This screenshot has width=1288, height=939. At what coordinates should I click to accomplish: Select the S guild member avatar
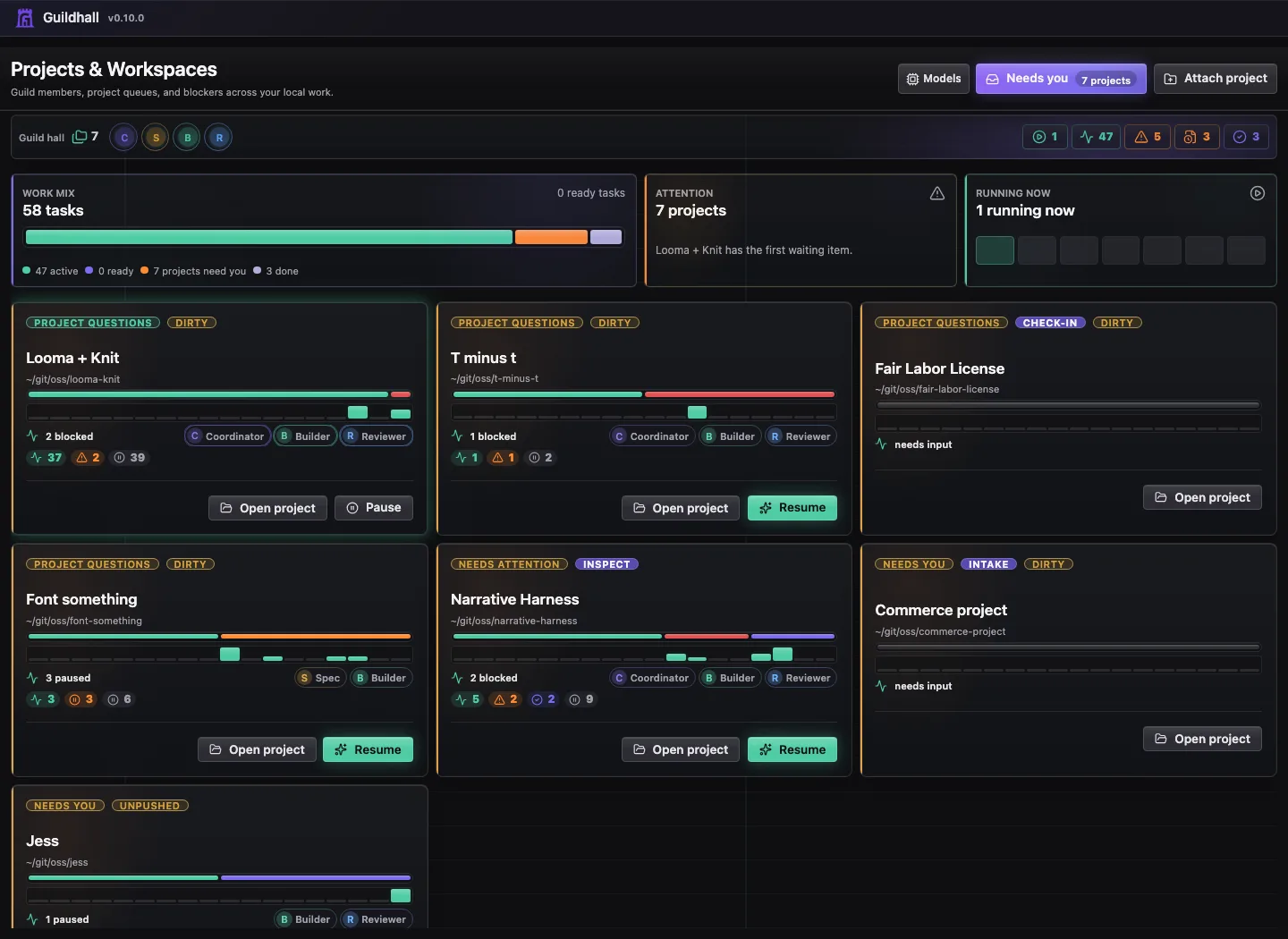pyautogui.click(x=156, y=138)
